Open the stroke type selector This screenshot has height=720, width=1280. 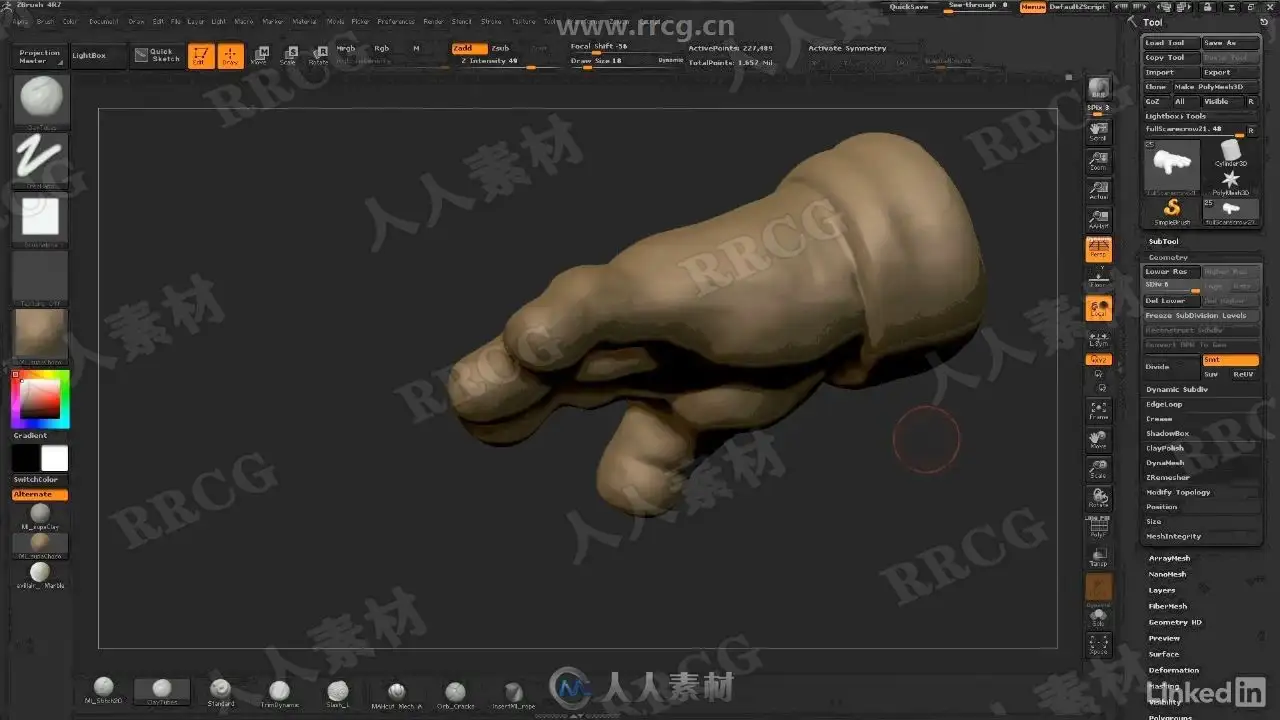[41, 160]
